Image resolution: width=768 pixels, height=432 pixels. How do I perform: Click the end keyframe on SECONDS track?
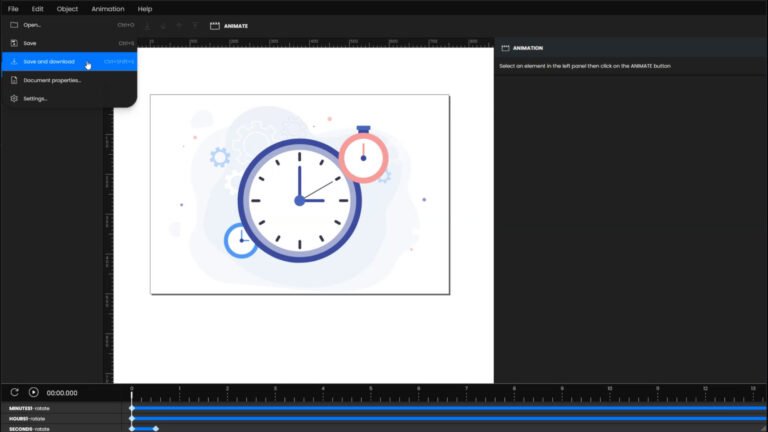point(155,428)
